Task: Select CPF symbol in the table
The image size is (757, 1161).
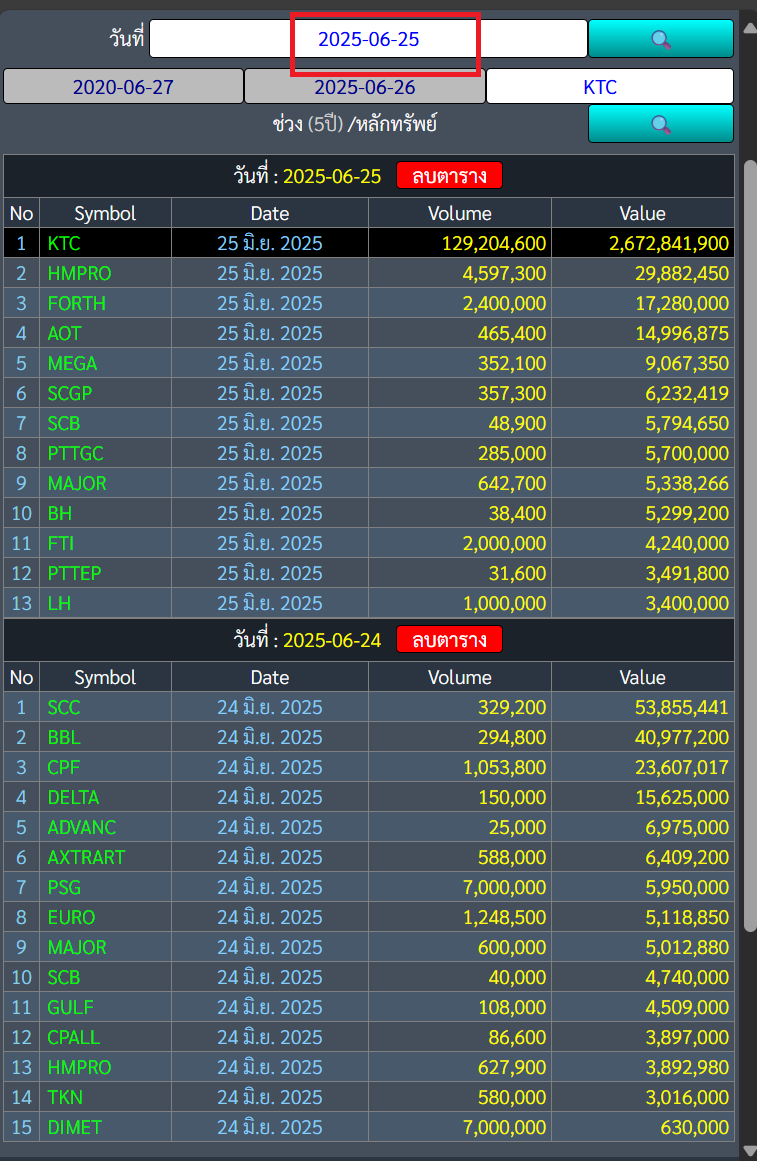Action: [x=64, y=767]
